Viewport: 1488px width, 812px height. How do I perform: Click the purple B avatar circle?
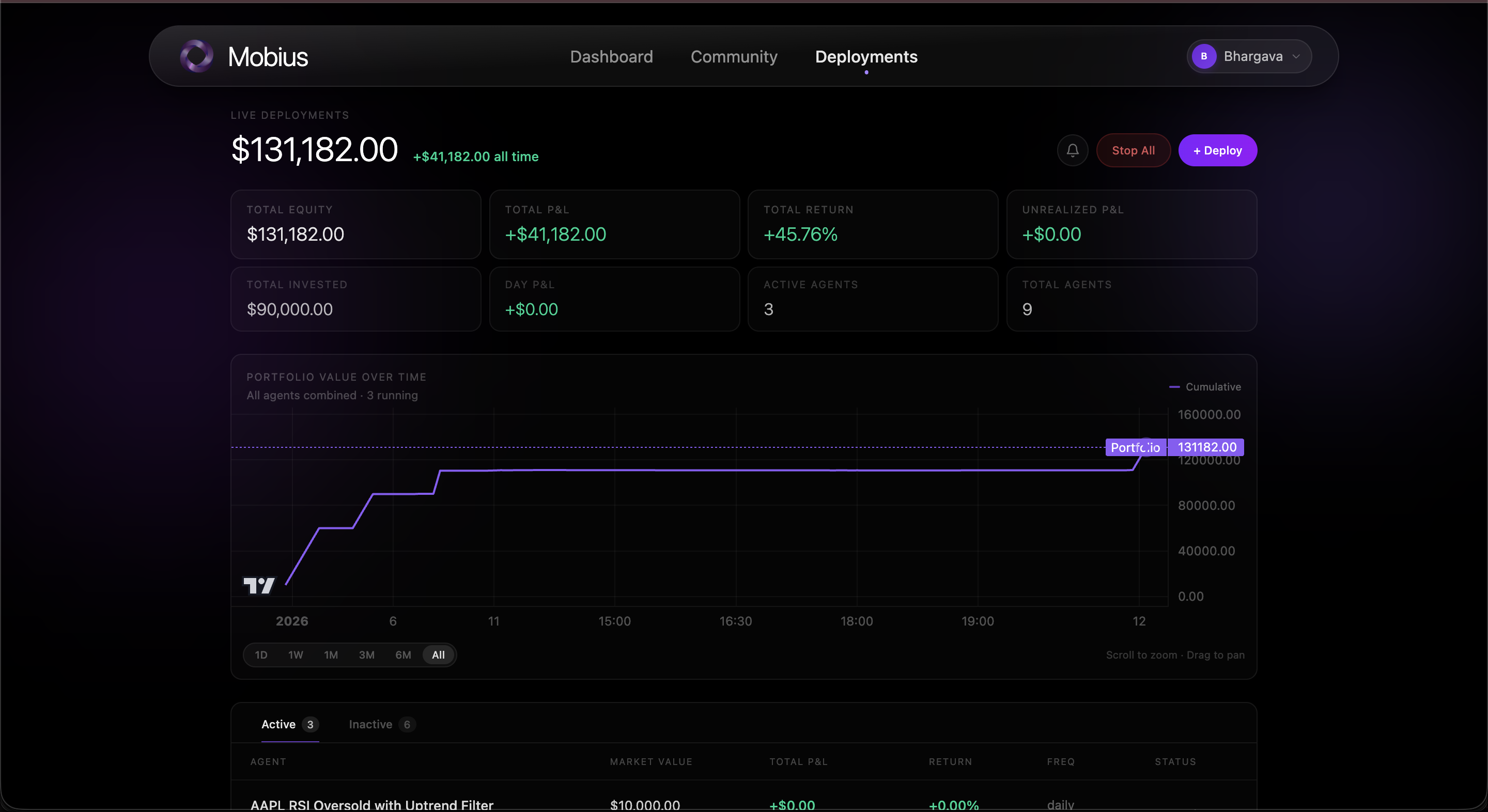click(1203, 56)
